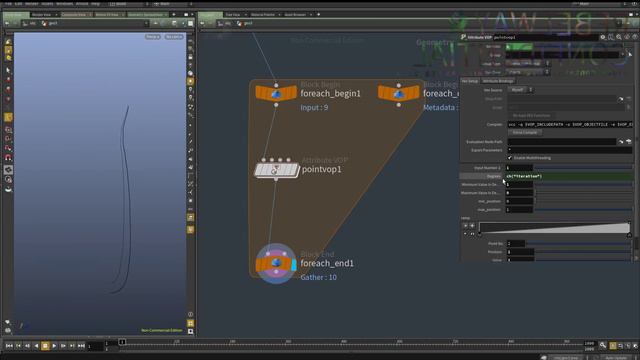Click the ramp Point No field
This screenshot has height=360, width=640.
[516, 244]
